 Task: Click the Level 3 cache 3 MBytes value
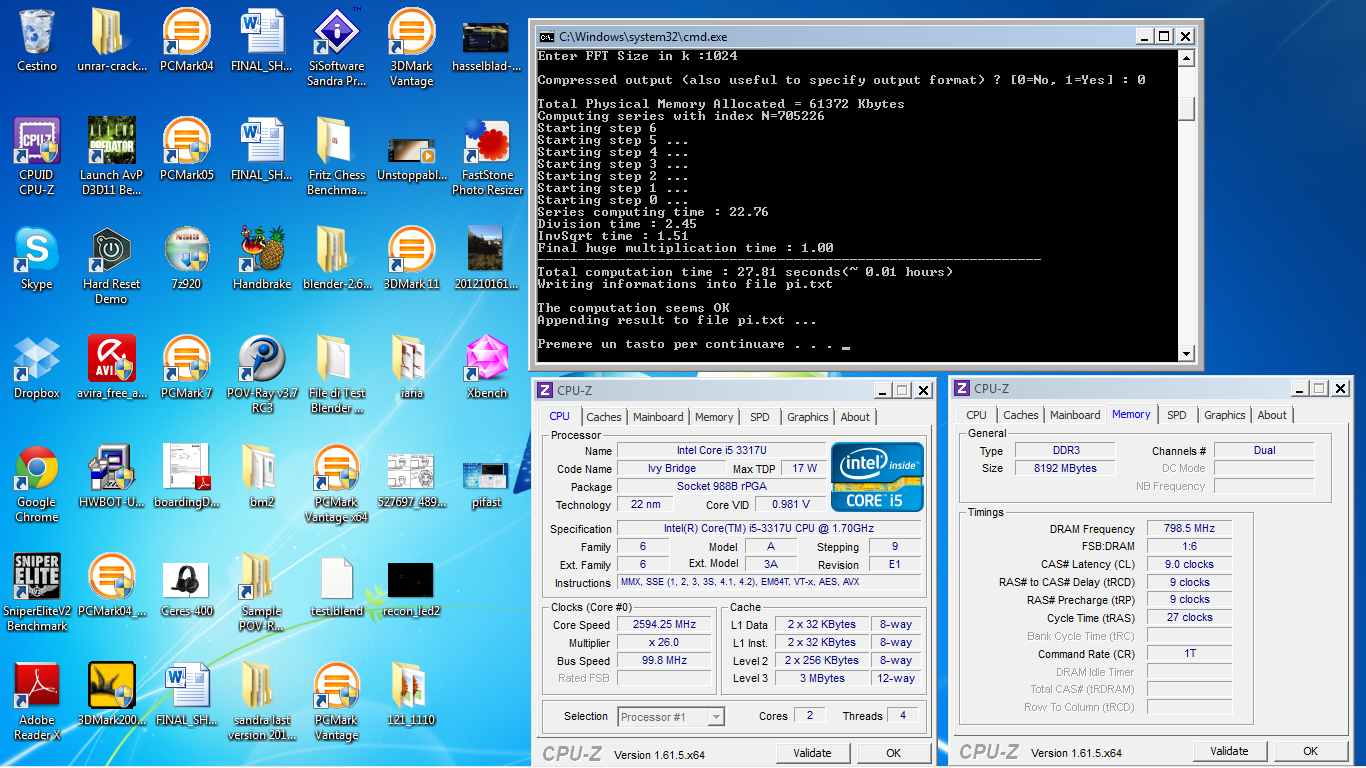click(x=823, y=678)
